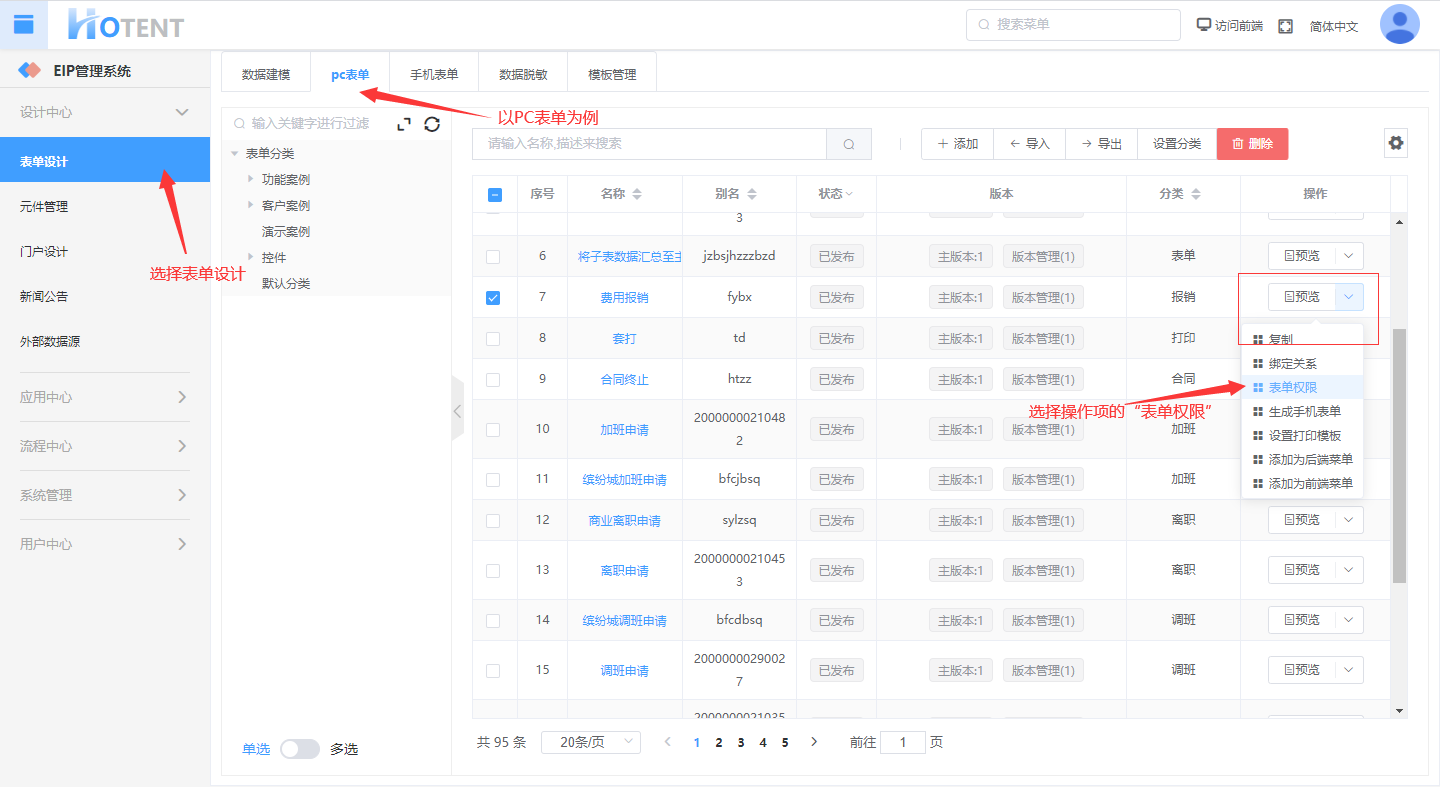Viewport: 1440px width, 787px height.
Task: Open the 20条/页 page size dropdown
Action: point(590,742)
